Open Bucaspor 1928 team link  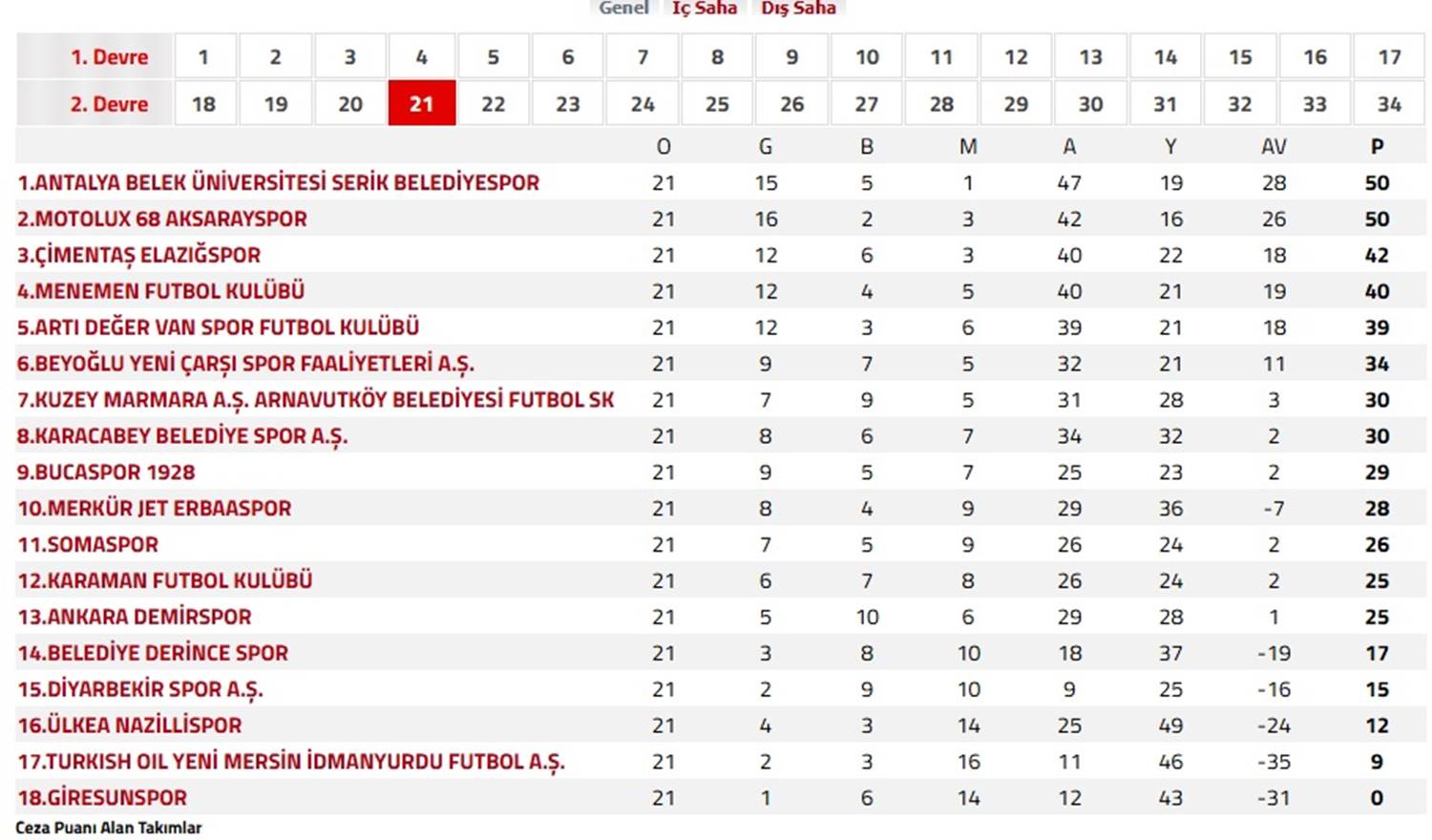pyautogui.click(x=106, y=472)
